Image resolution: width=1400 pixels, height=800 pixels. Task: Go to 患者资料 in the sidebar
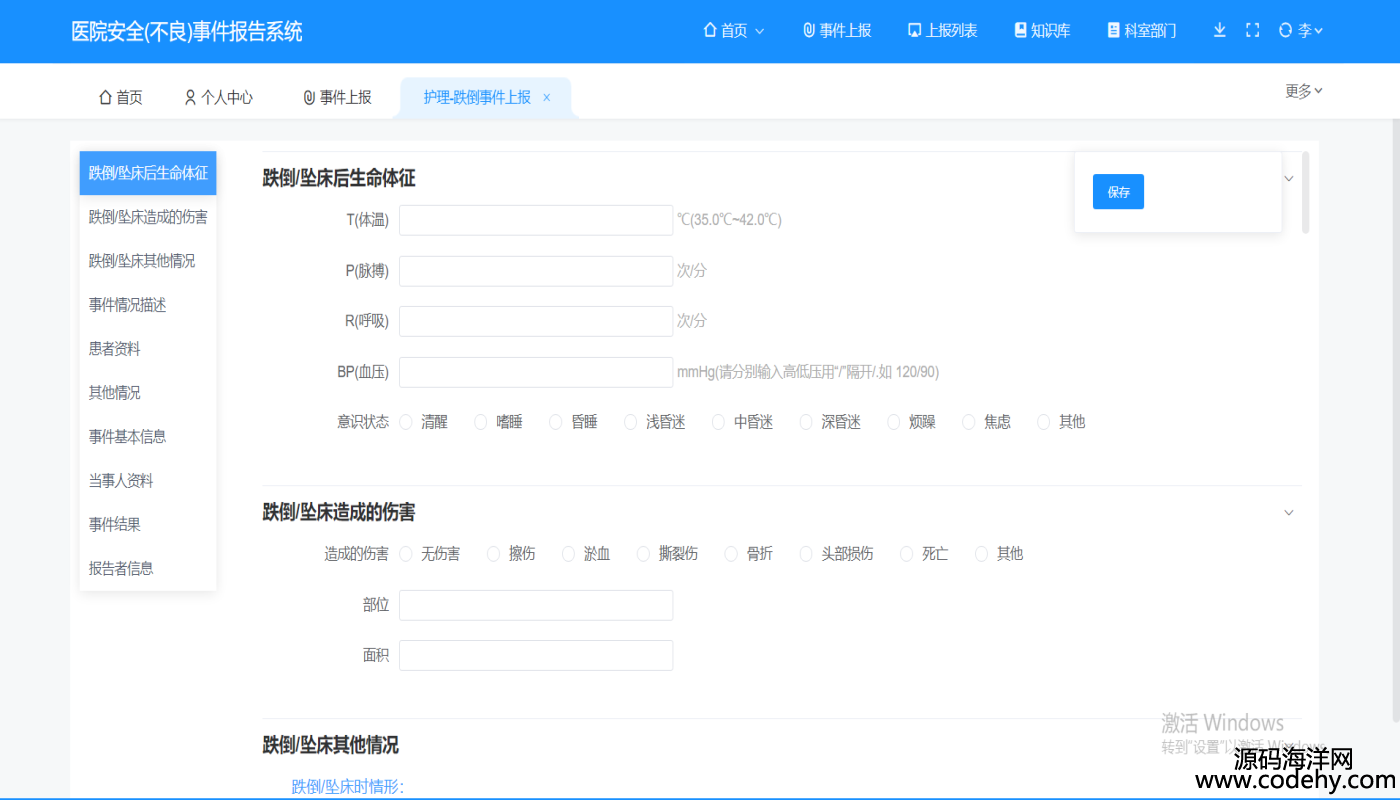[x=115, y=349]
